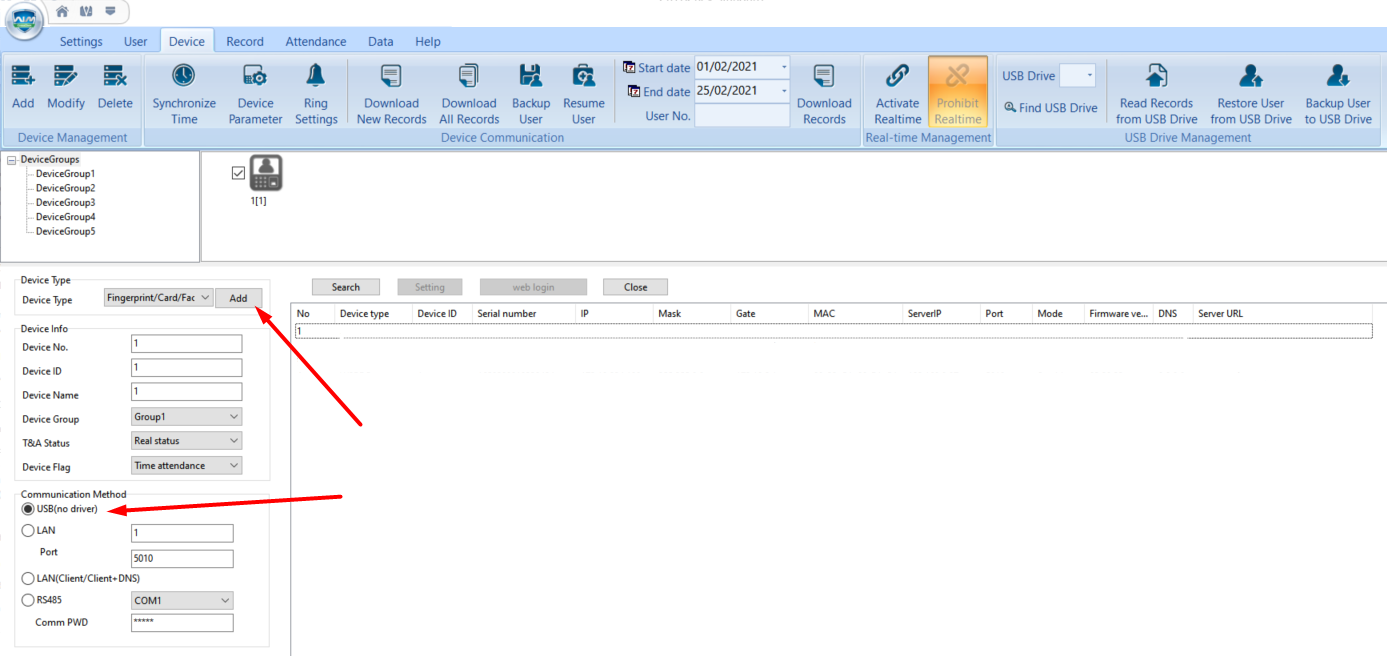Click Add next to Device Type
This screenshot has width=1387, height=656.
[x=238, y=298]
